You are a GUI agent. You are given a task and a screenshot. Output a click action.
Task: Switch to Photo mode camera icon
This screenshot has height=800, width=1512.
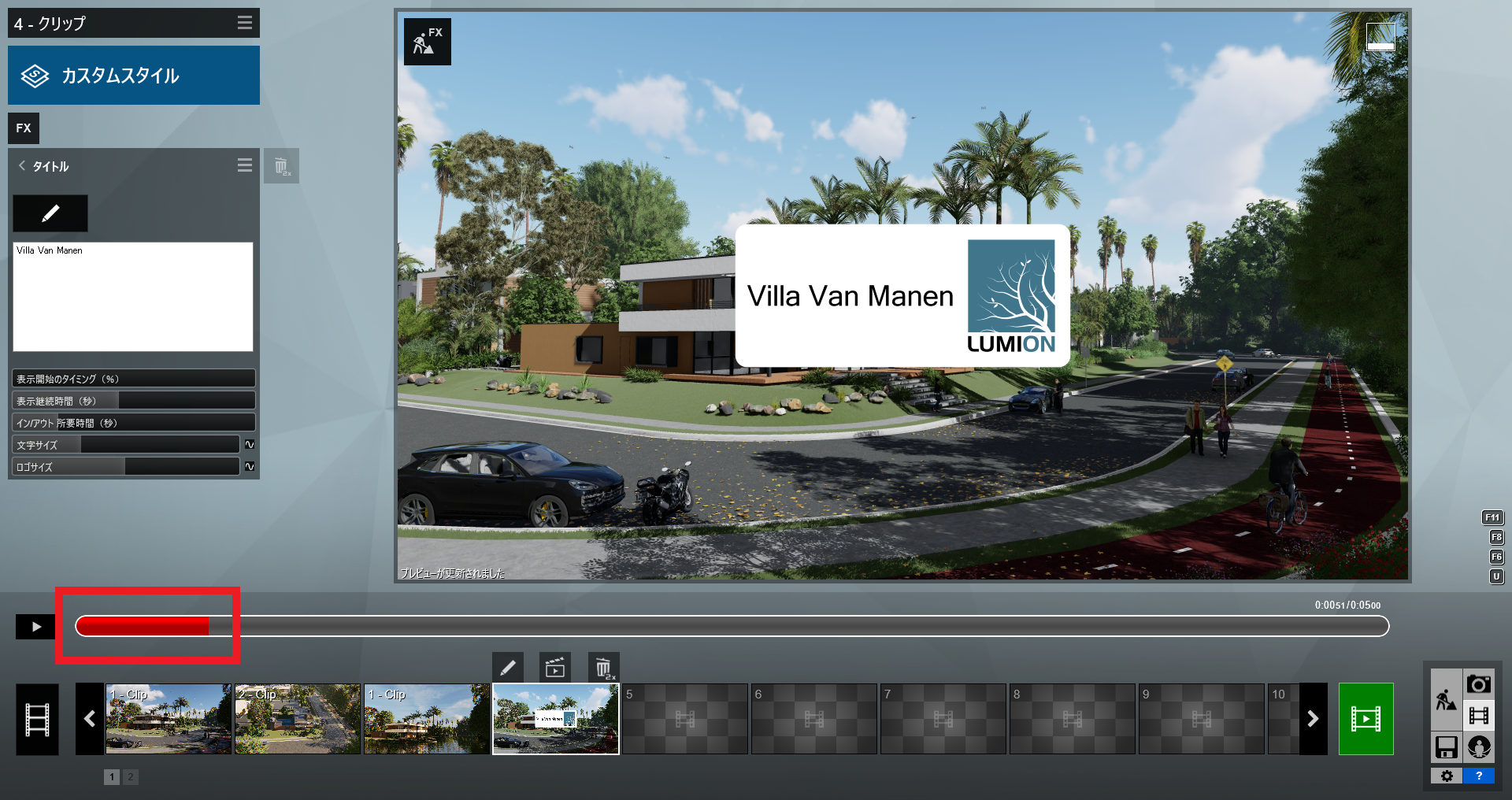point(1479,684)
